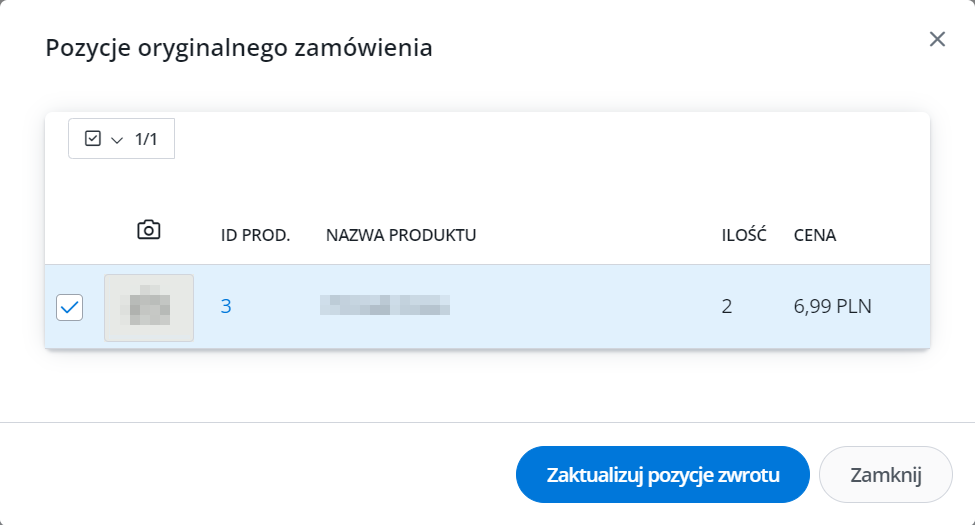Select the highlighted product row
Image resolution: width=975 pixels, height=525 pixels.
tap(488, 307)
